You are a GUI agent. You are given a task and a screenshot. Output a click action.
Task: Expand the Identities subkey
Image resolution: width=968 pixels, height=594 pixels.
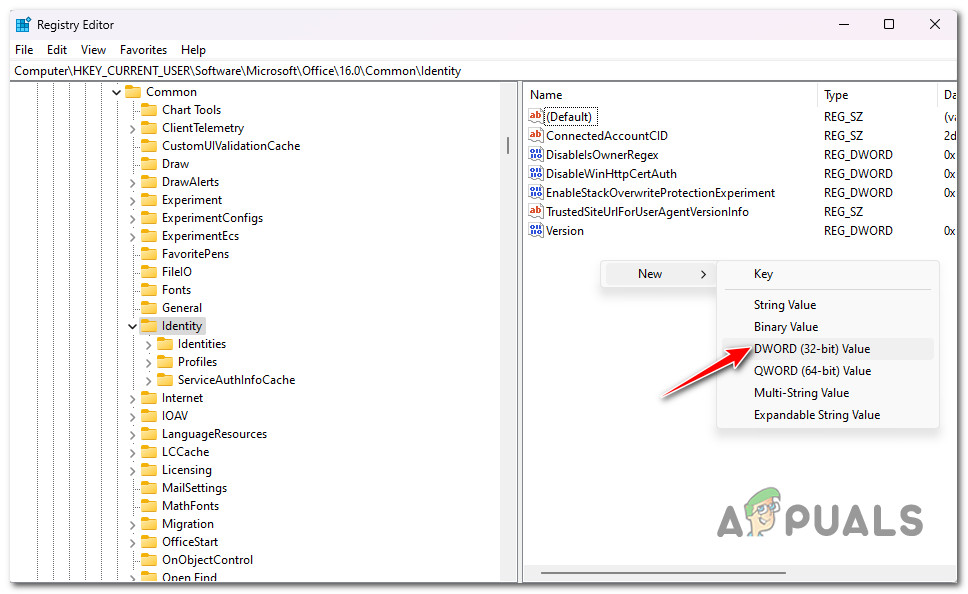coord(148,345)
